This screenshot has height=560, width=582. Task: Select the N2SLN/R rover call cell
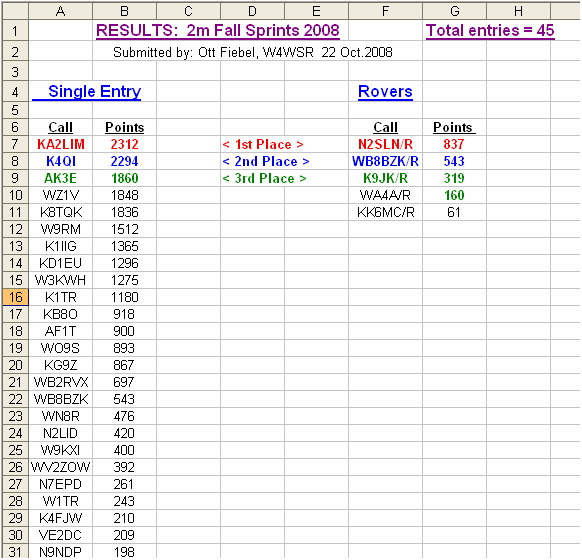click(x=385, y=144)
